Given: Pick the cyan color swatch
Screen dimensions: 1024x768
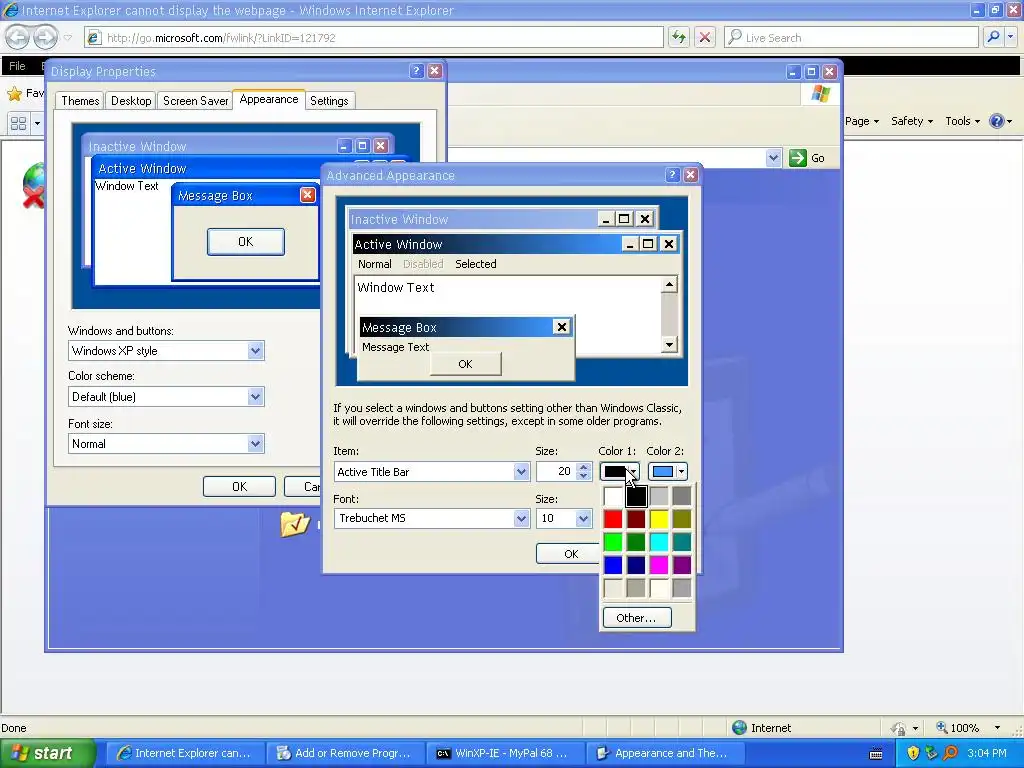Looking at the screenshot, I should point(659,542).
